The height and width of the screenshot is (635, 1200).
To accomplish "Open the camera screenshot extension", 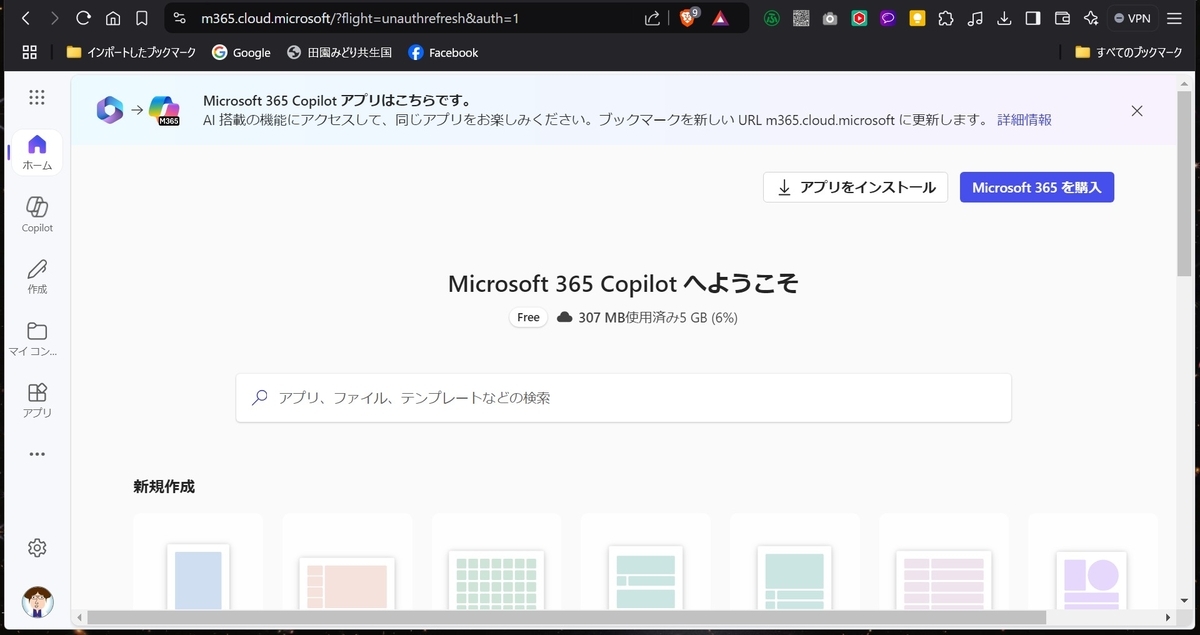I will coord(830,18).
